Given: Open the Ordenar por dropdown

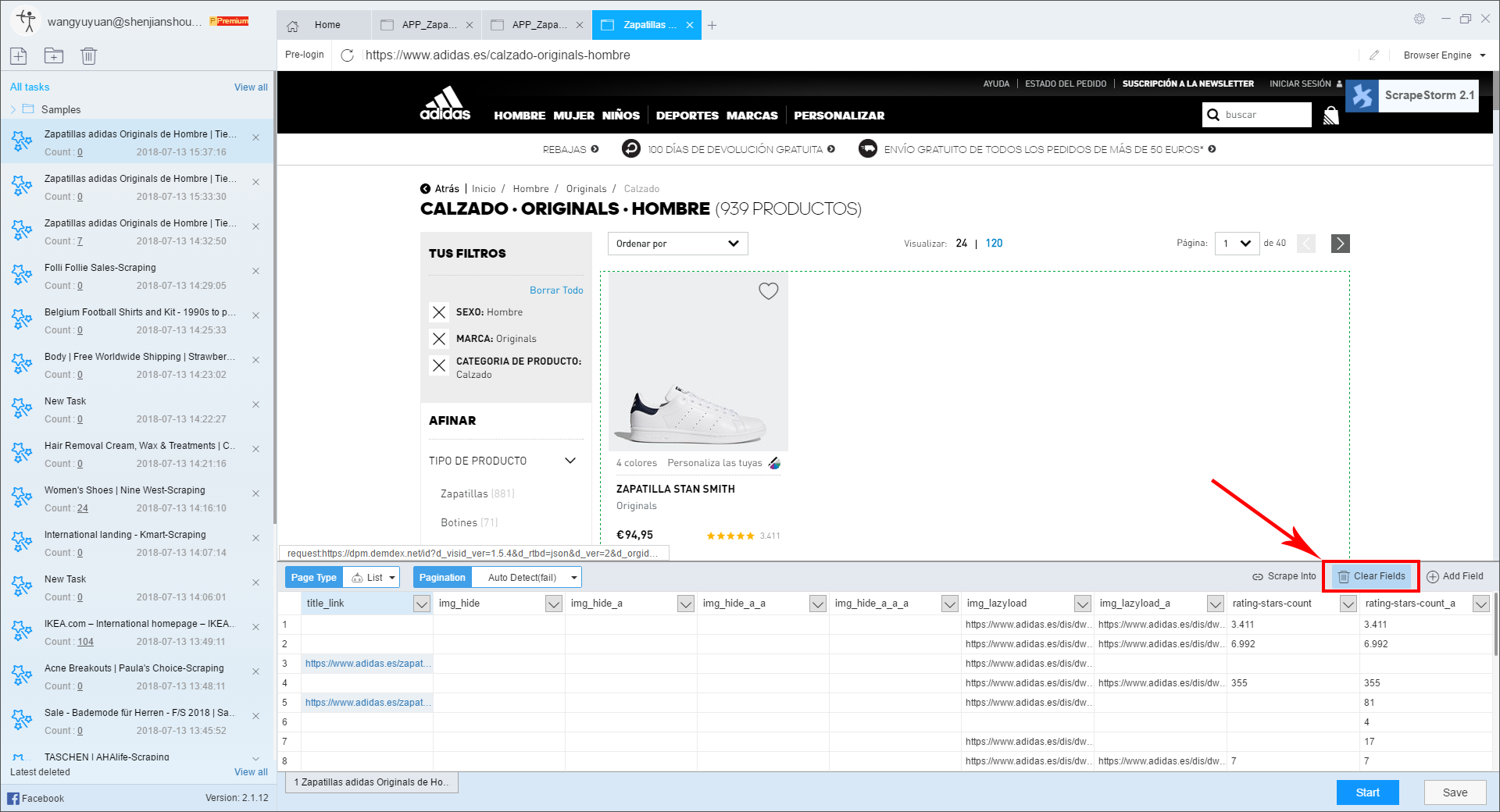Looking at the screenshot, I should pos(677,244).
